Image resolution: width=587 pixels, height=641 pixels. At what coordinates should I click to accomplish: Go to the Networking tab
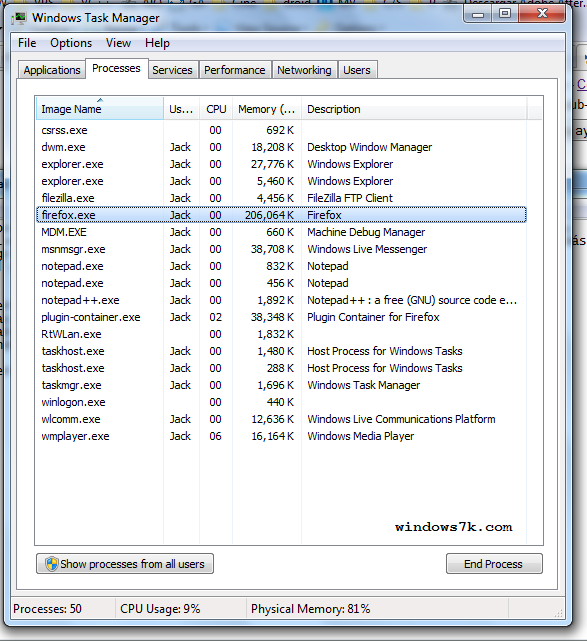click(305, 70)
